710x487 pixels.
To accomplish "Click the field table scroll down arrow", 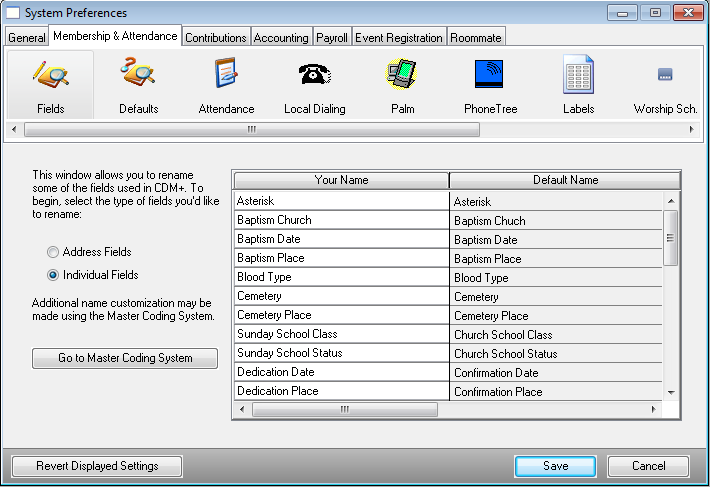I will (671, 392).
